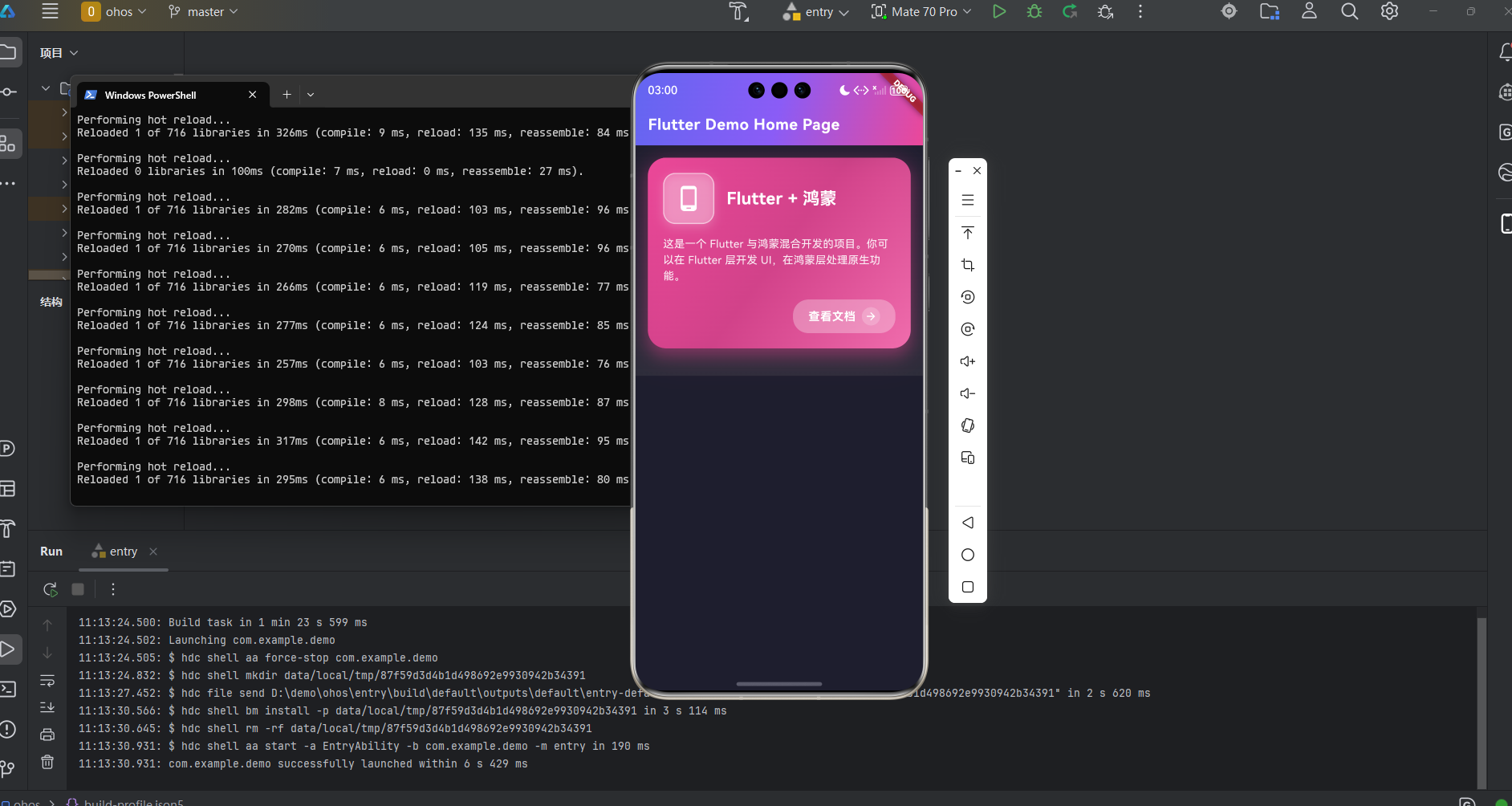This screenshot has height=806, width=1512.
Task: Open the ohos project dropdown
Action: (x=114, y=11)
